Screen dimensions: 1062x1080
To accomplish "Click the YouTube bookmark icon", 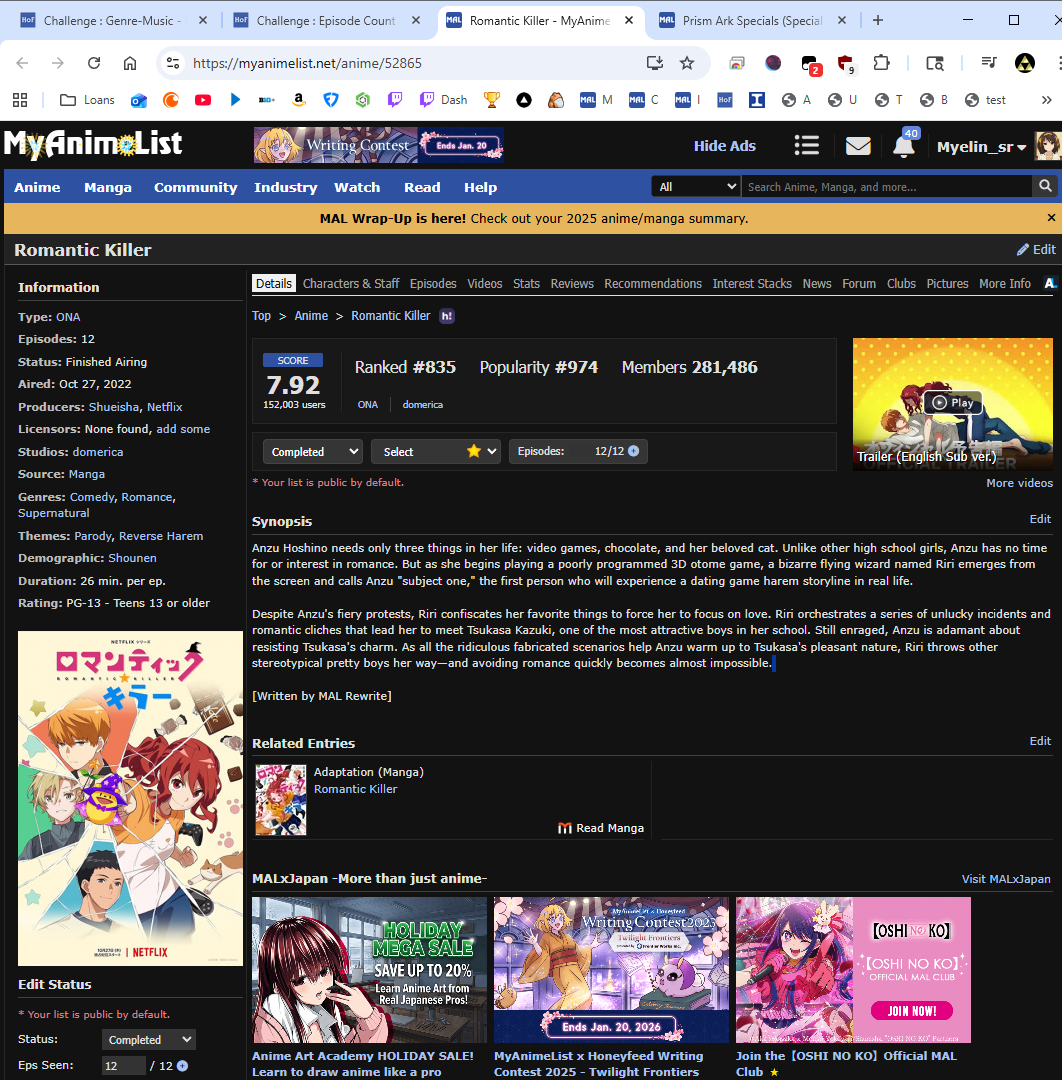I will point(202,100).
